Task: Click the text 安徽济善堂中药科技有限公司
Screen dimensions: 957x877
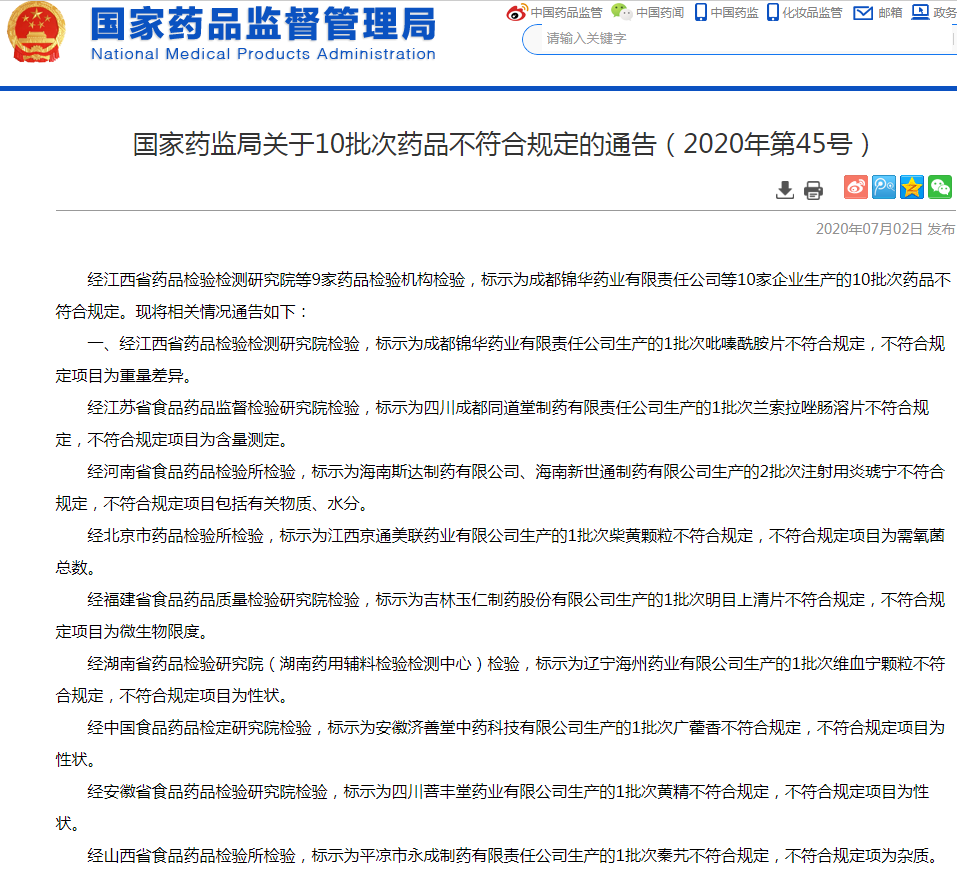Action: 480,728
